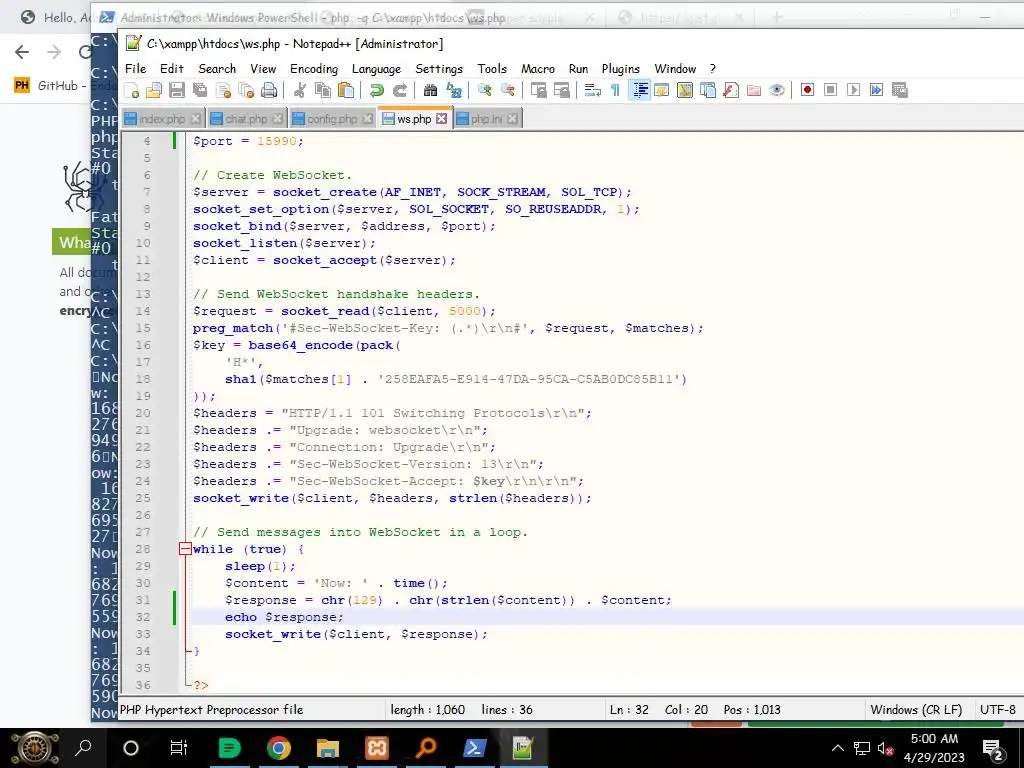Open the Edit menu

(x=172, y=69)
